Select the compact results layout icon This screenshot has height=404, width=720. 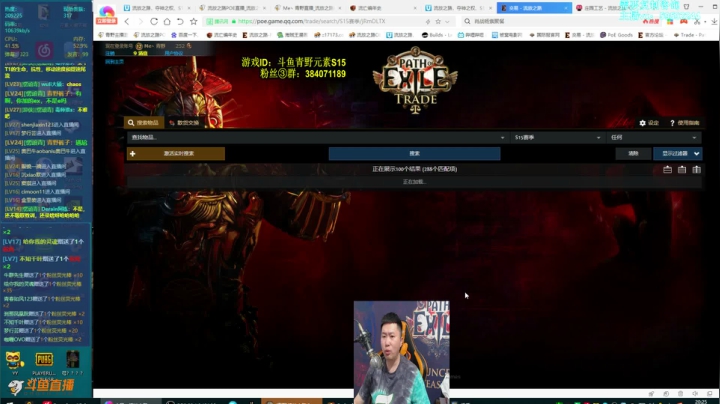(x=667, y=169)
